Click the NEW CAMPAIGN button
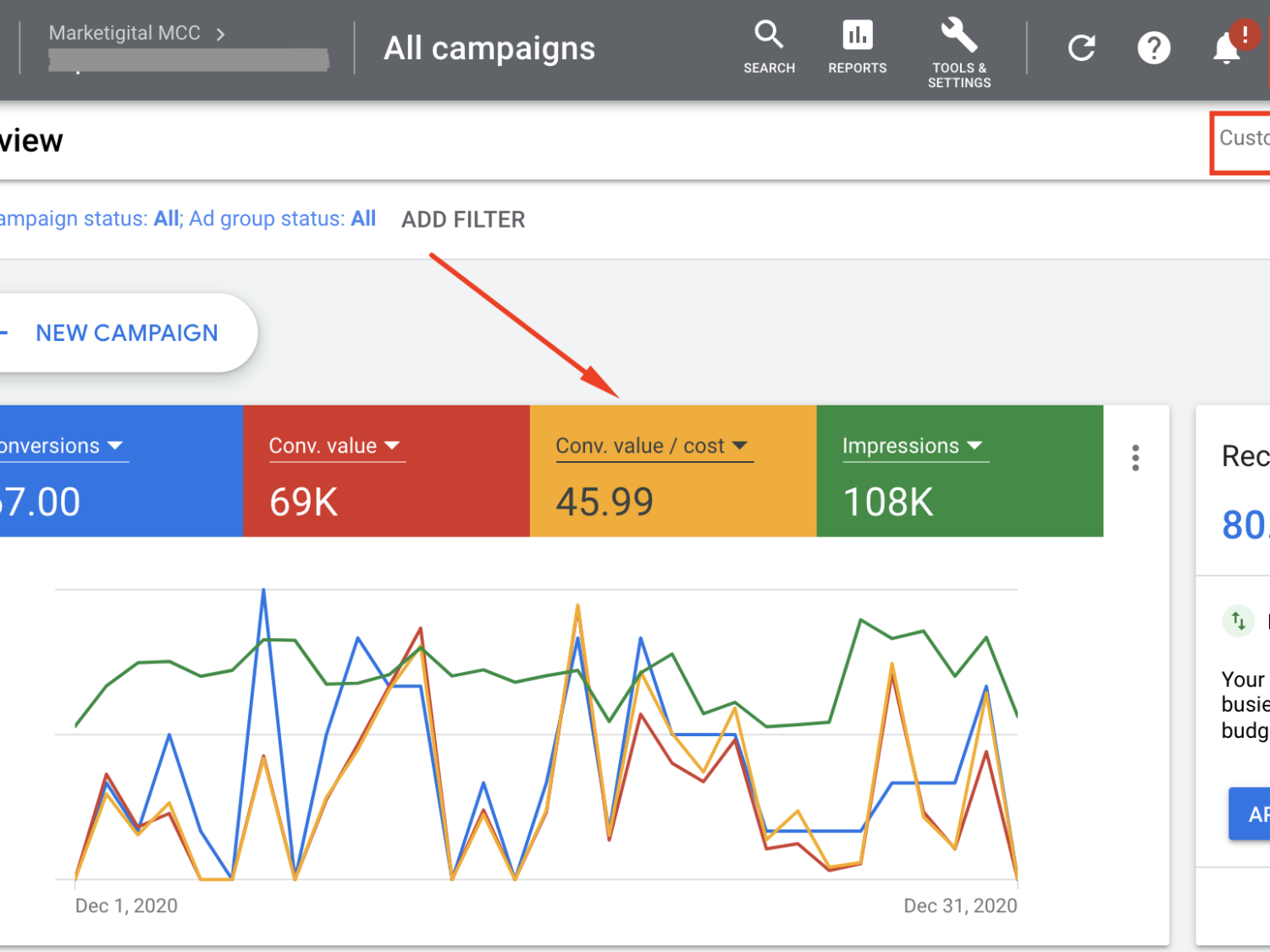Screen dimensions: 1270x952 [125, 333]
